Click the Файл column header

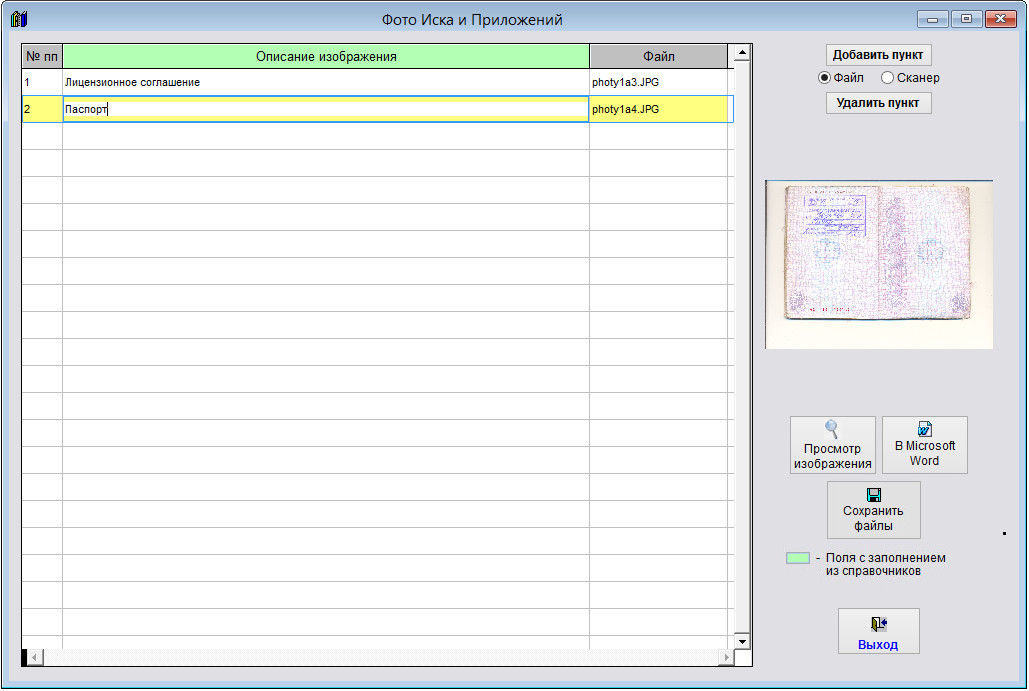coord(658,56)
